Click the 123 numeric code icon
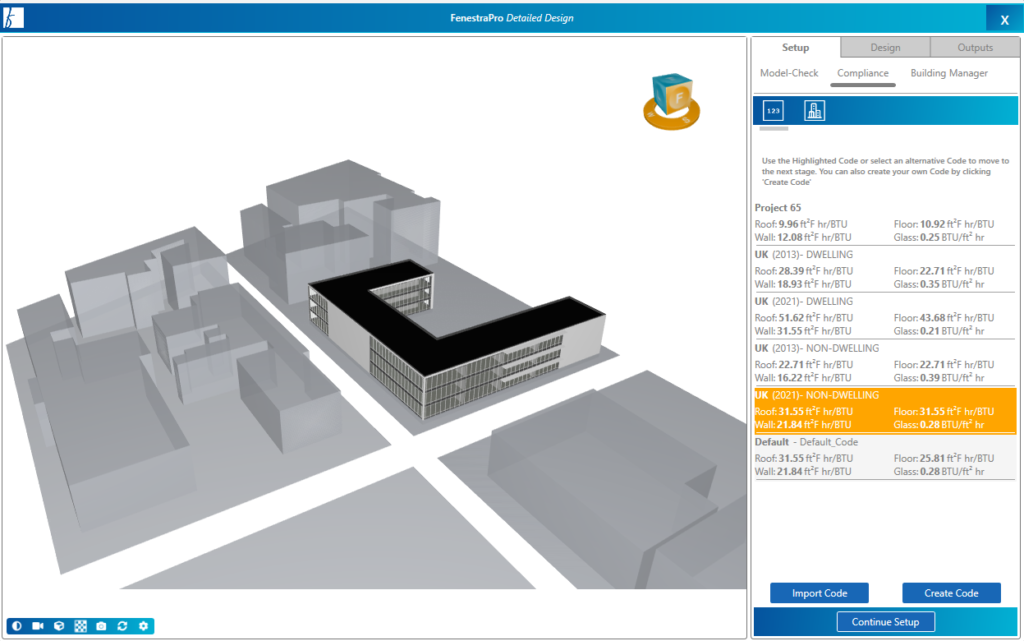This screenshot has width=1024, height=641. 773,110
